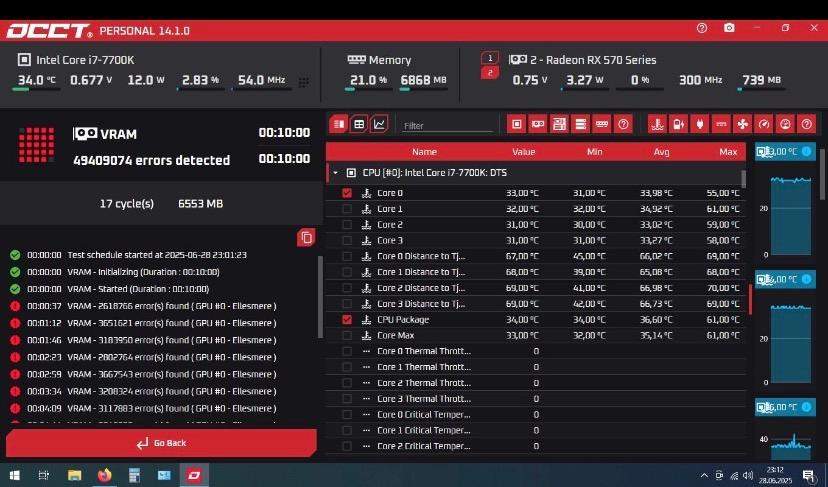This screenshot has width=828, height=487.
Task: Sort the table by Min column
Action: [595, 152]
